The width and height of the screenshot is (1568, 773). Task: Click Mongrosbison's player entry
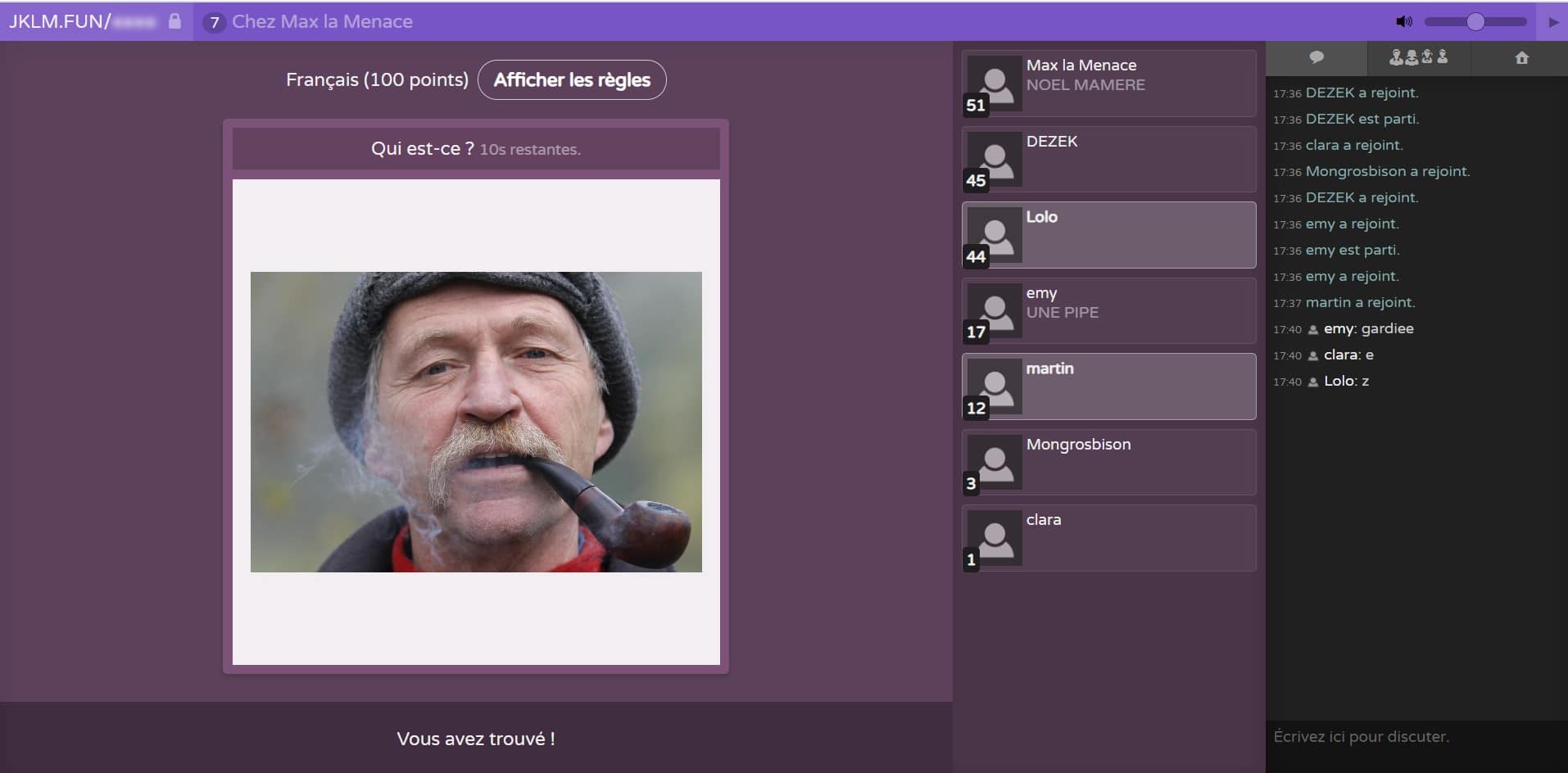(1108, 463)
